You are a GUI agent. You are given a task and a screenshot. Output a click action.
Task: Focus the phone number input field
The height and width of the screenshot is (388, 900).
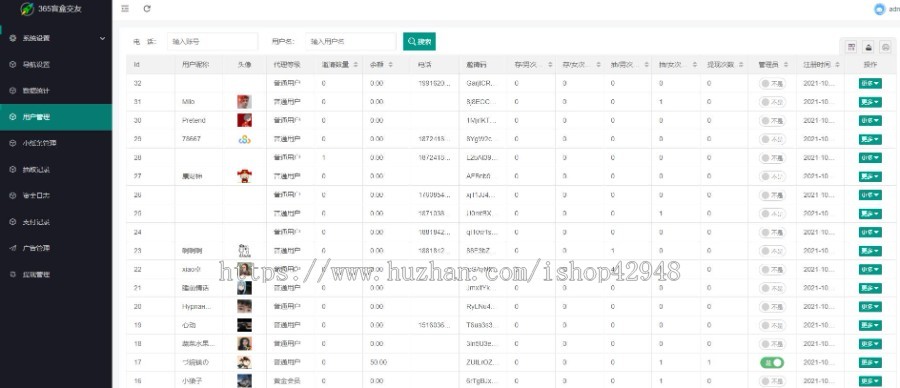click(212, 41)
